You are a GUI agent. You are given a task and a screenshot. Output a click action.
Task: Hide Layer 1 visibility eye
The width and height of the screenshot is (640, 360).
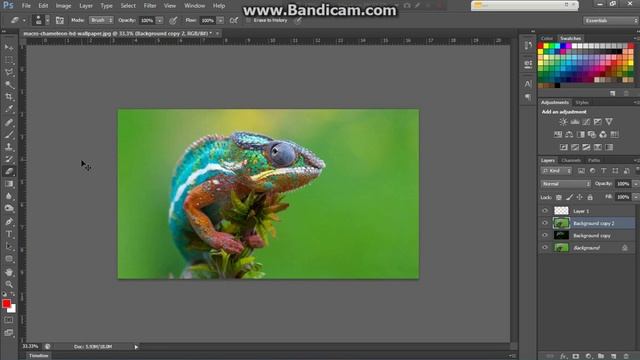click(545, 211)
